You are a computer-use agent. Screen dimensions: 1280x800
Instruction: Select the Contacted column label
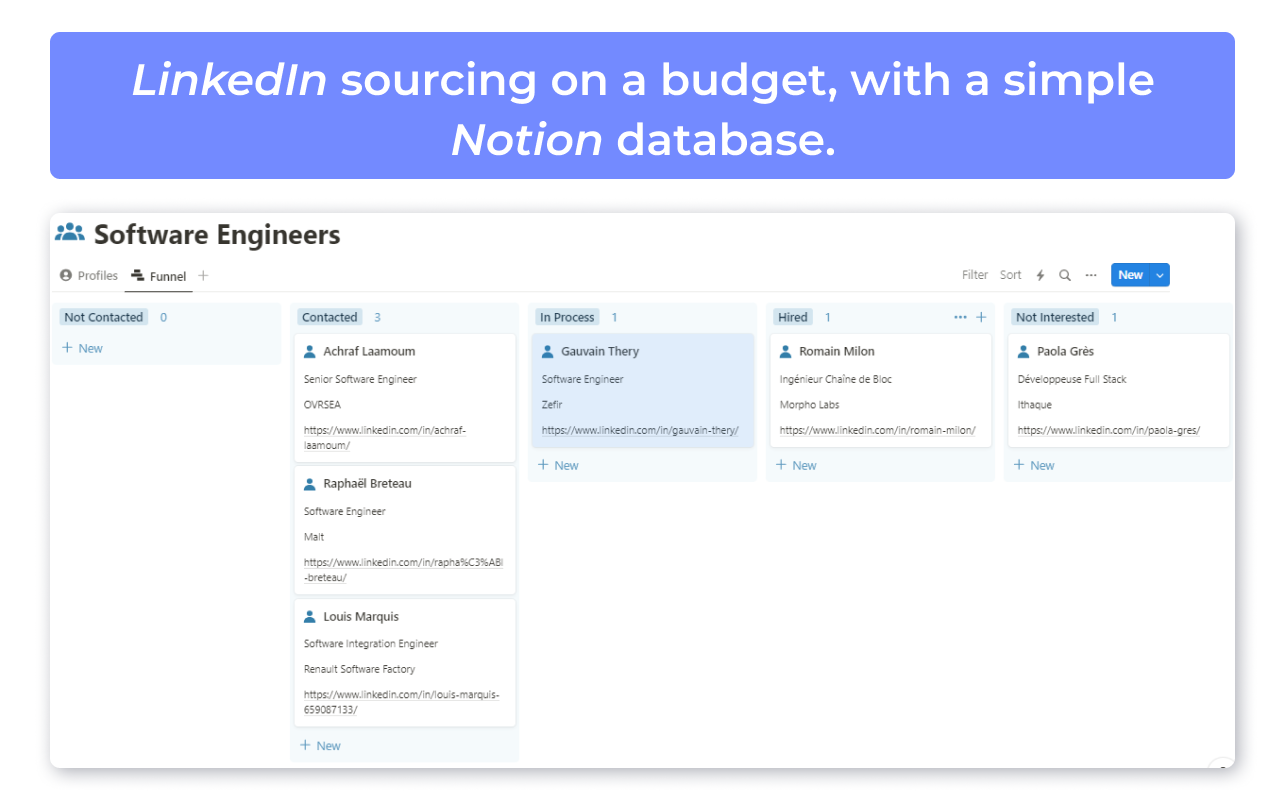tap(330, 317)
